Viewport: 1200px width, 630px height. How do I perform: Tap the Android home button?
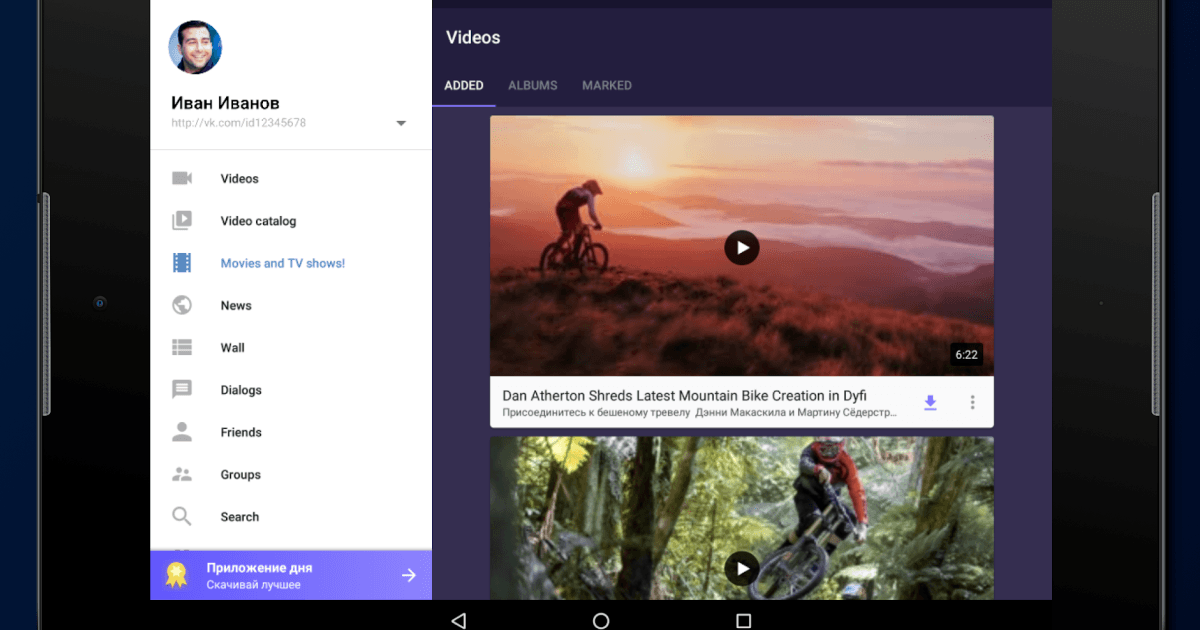[x=600, y=619]
